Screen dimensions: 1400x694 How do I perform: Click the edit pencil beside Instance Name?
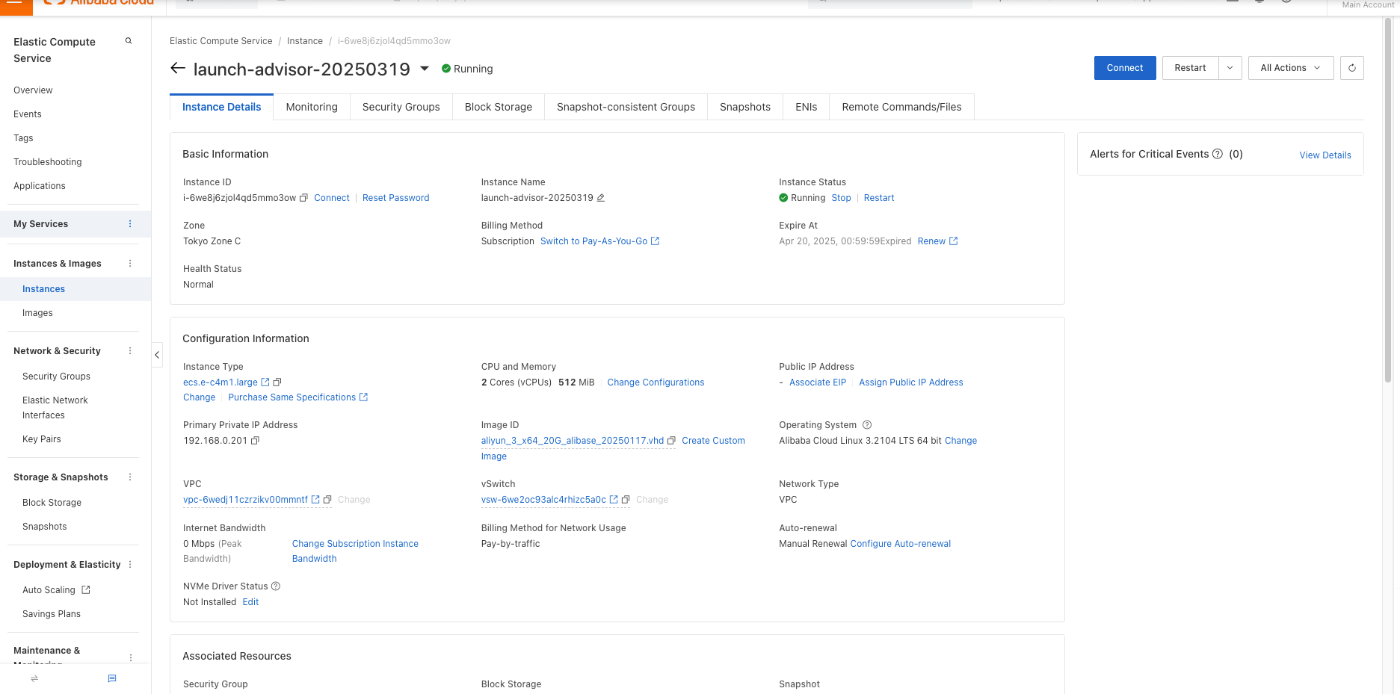[601, 198]
